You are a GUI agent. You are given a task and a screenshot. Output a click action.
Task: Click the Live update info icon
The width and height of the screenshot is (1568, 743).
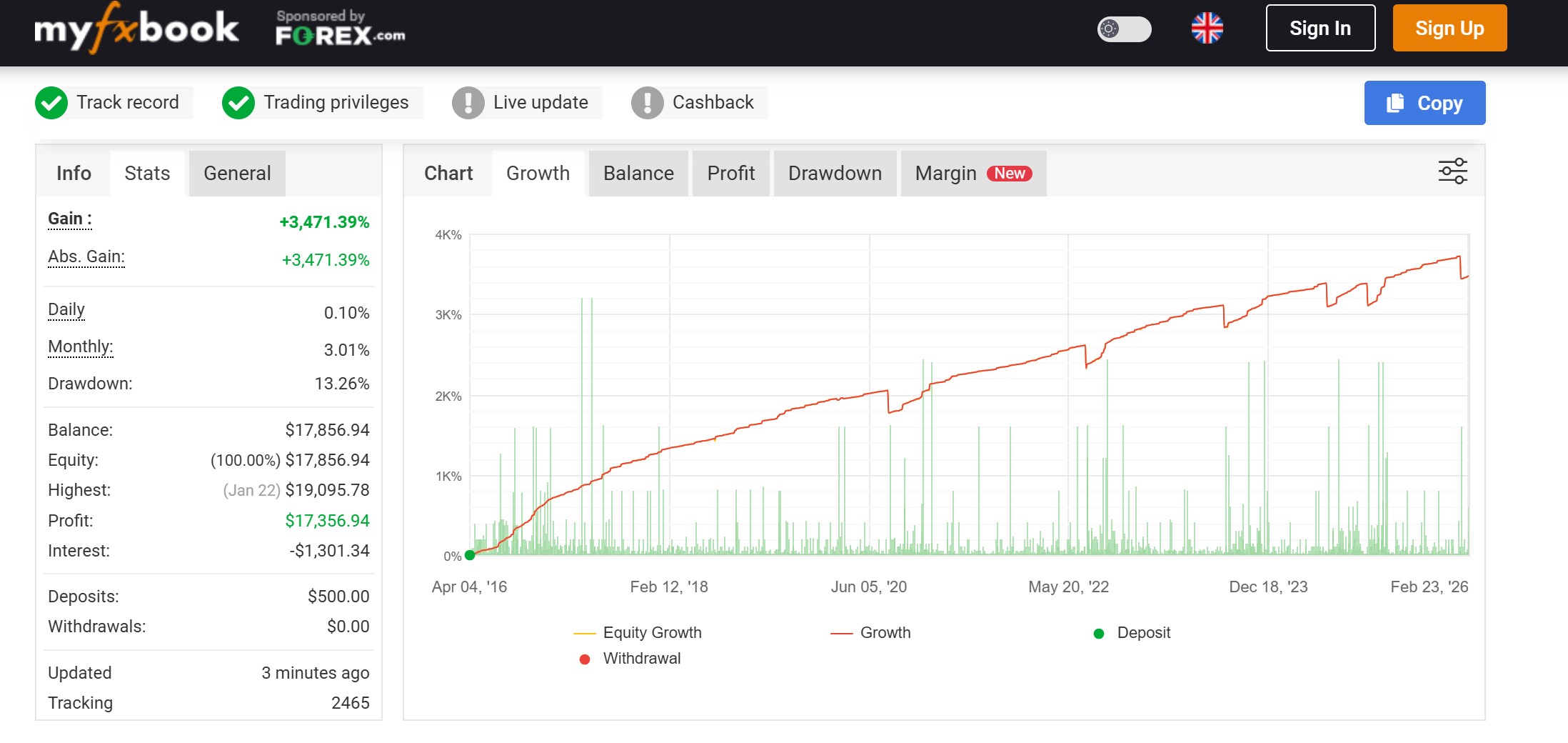tap(468, 102)
